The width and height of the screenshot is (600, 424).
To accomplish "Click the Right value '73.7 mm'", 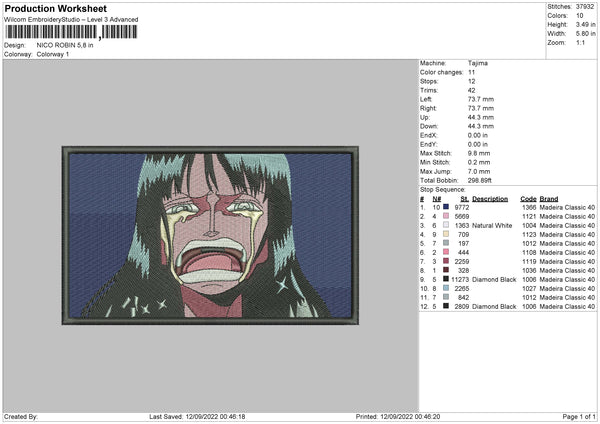I will pyautogui.click(x=481, y=108).
